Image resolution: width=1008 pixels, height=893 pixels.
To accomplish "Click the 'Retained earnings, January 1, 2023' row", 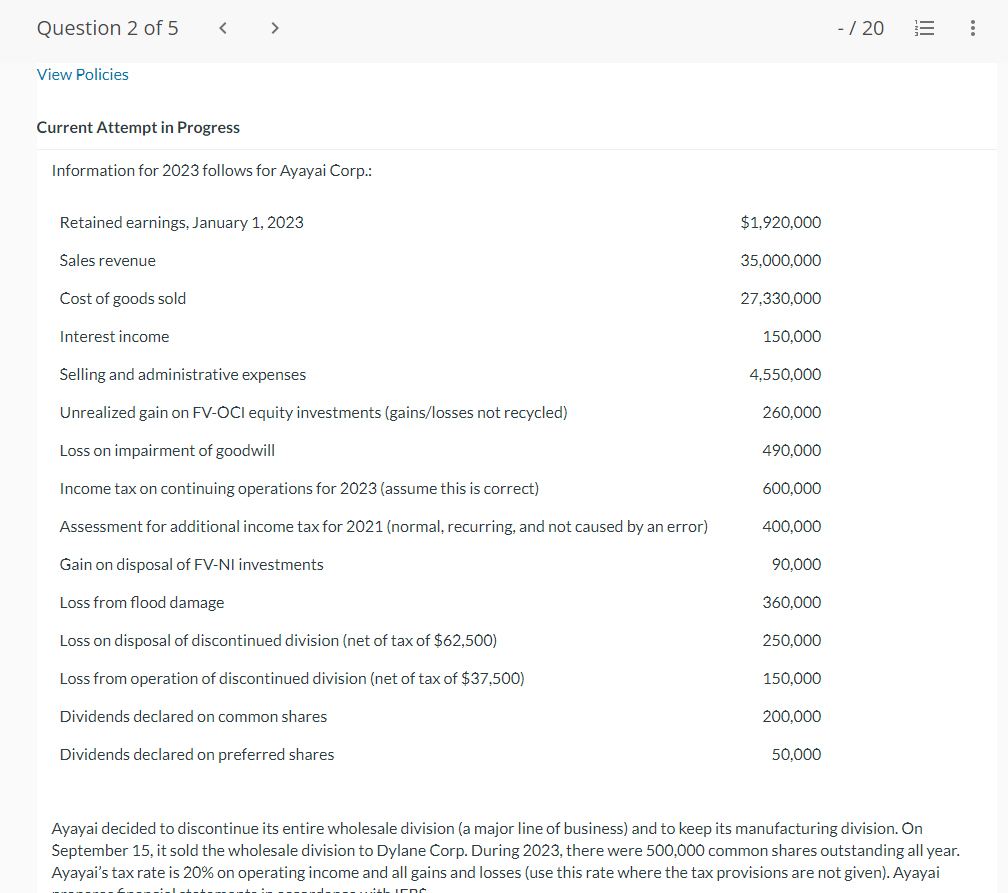I will [181, 222].
